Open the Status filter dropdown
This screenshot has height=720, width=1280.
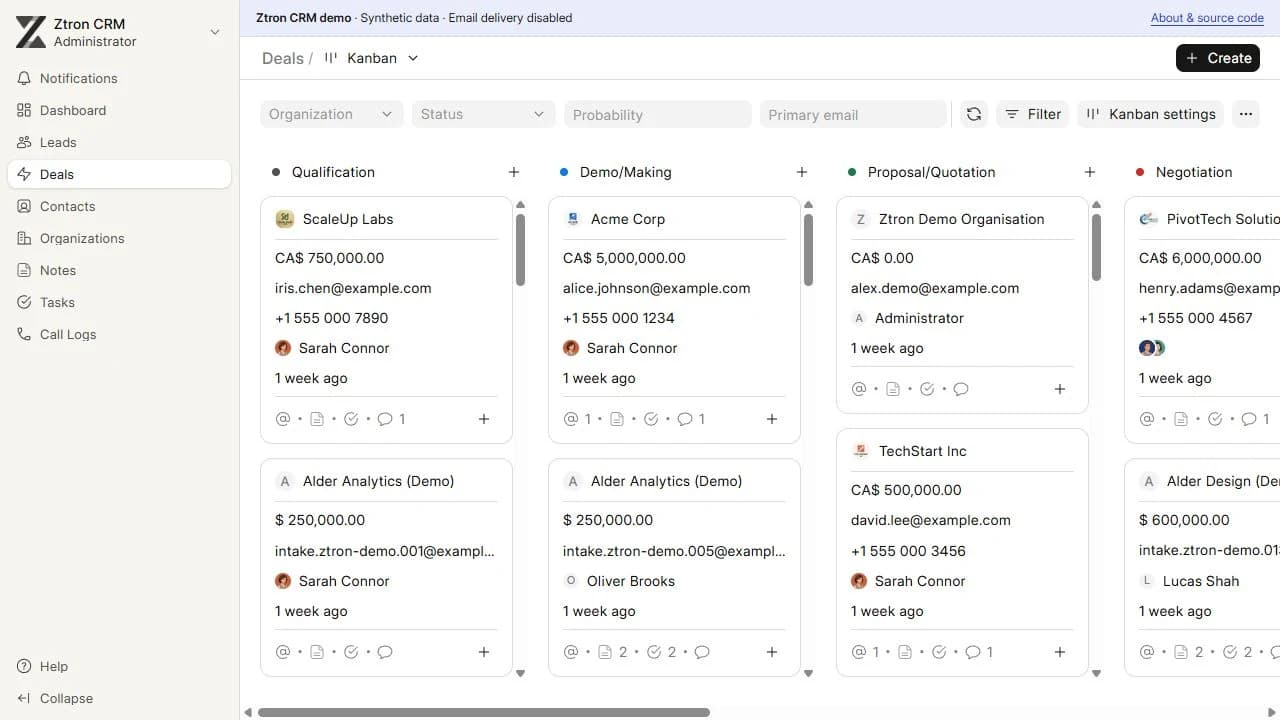pyautogui.click(x=483, y=114)
